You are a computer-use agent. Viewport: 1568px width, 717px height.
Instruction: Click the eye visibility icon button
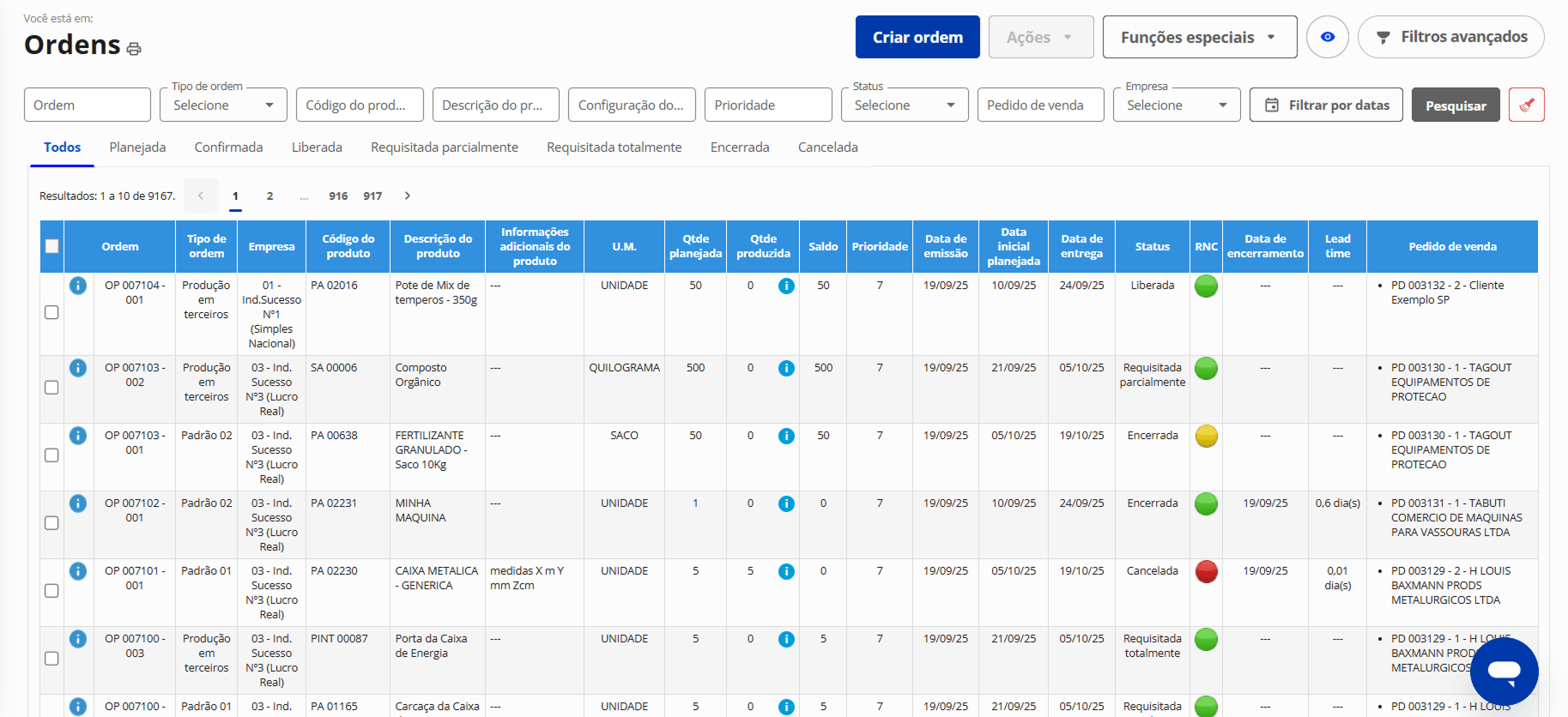(1327, 37)
